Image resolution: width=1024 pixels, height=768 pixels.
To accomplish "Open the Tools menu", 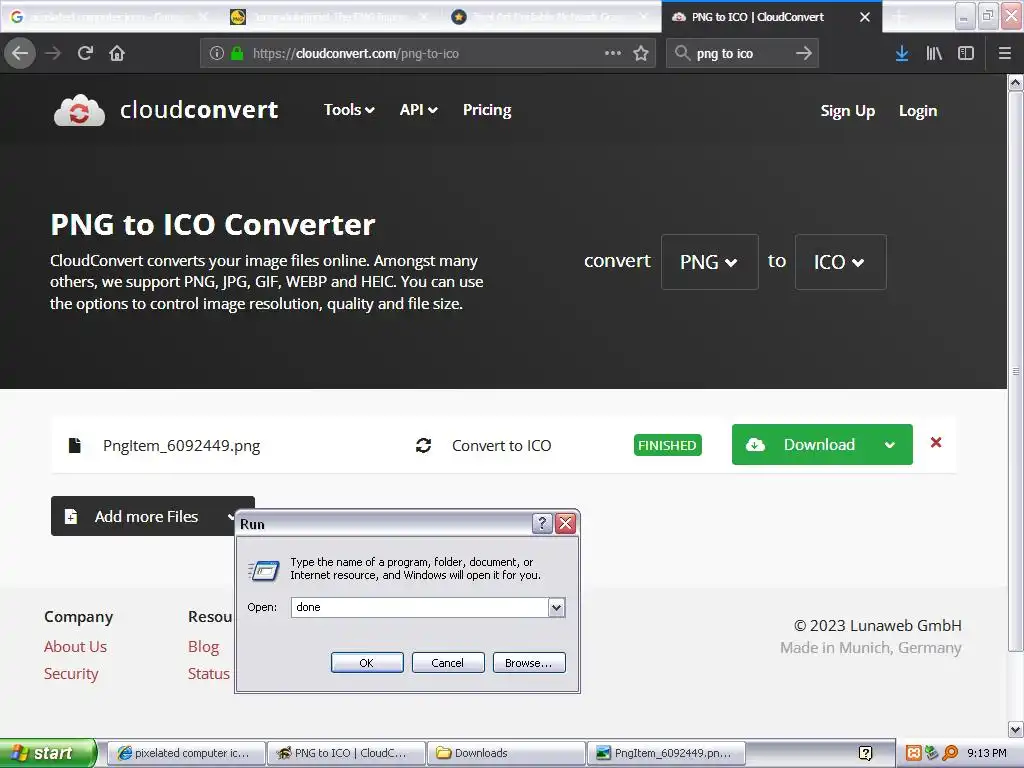I will 349,110.
